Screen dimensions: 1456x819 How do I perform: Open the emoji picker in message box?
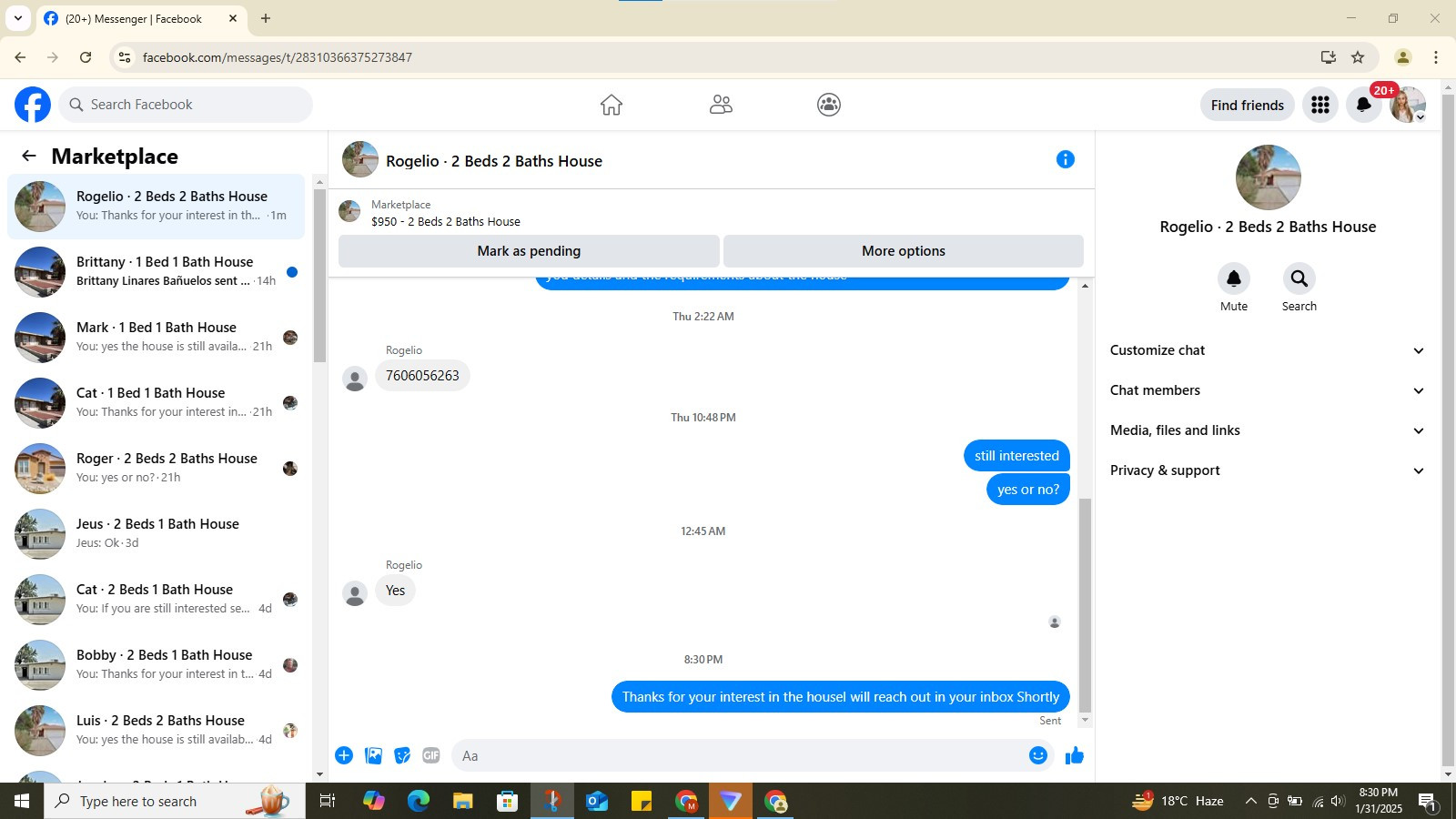coord(1038,755)
